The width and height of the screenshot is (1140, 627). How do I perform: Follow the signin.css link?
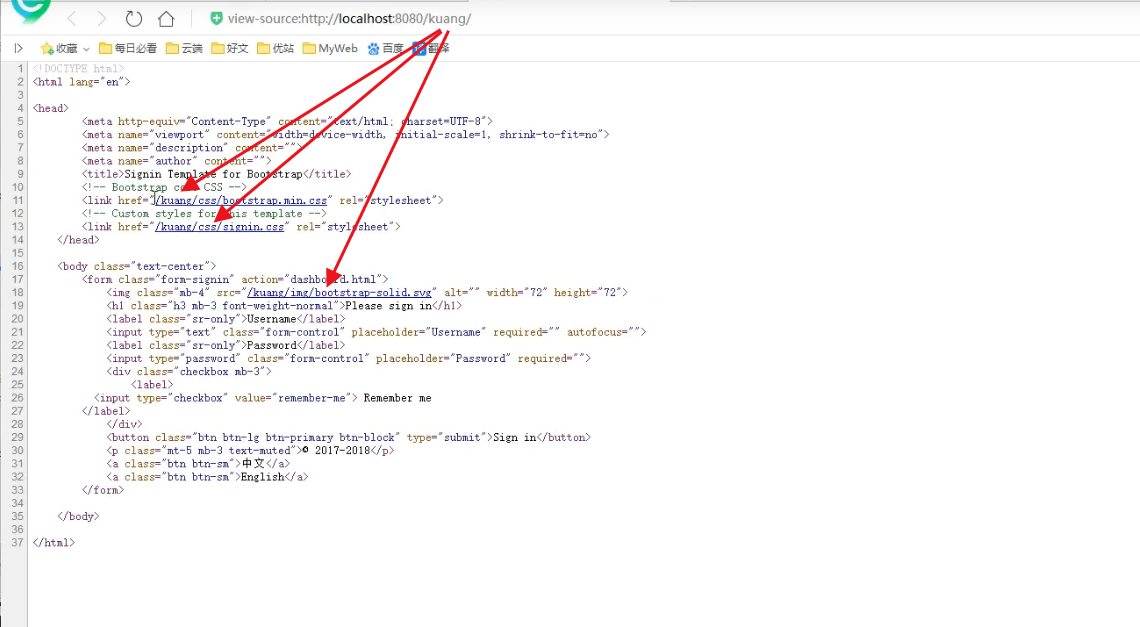220,226
